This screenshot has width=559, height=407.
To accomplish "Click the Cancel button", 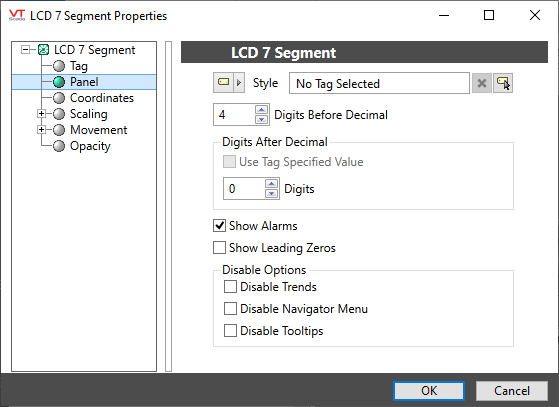I will [512, 391].
